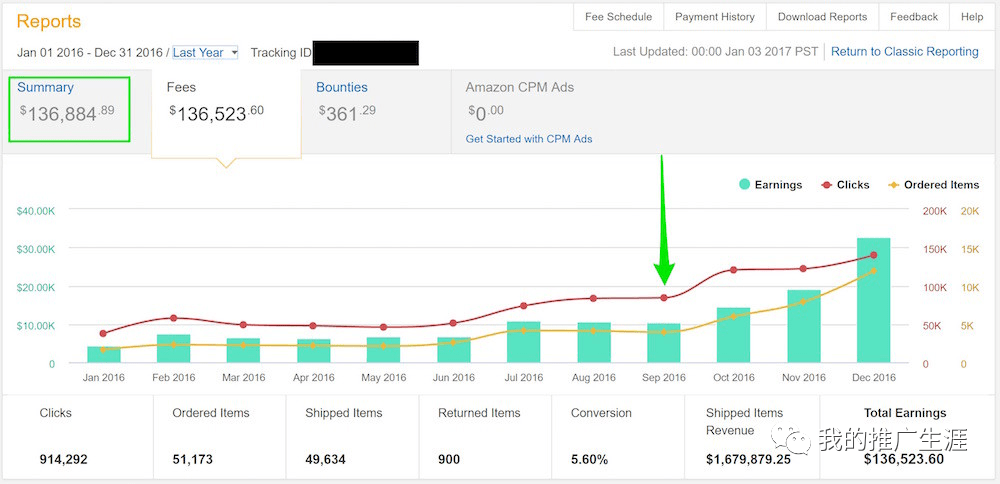Screen dimensions: 1000x484
Task: Open the Last Year date range dropdown
Action: pyautogui.click(x=205, y=52)
